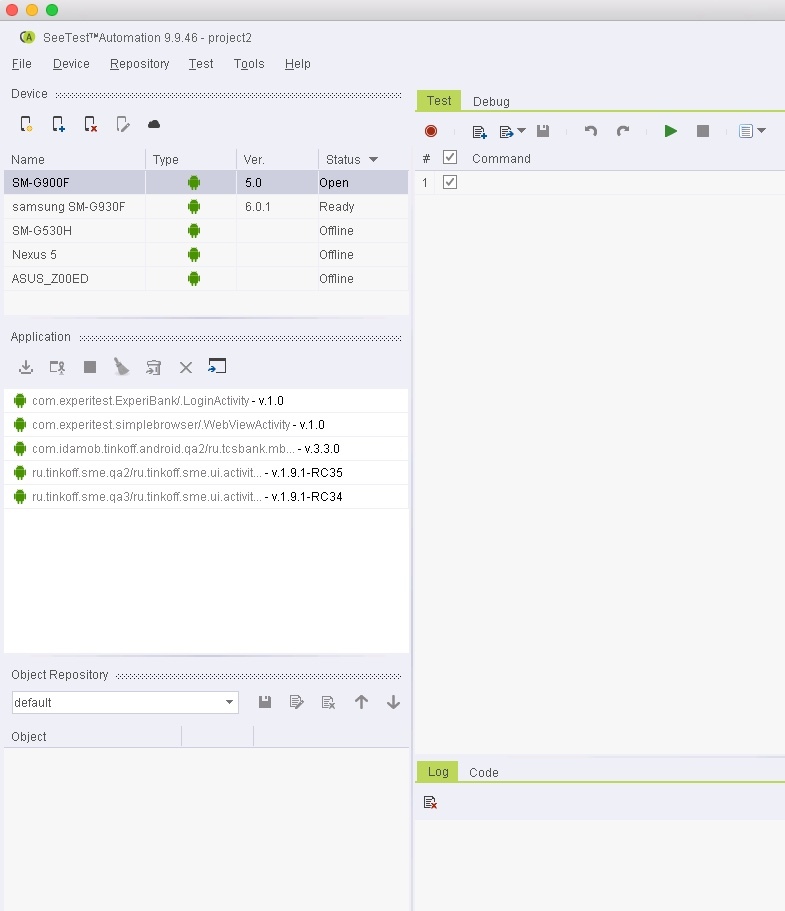Click the edit object icon in Object Repository
Viewport: 785px width, 911px height.
point(296,702)
